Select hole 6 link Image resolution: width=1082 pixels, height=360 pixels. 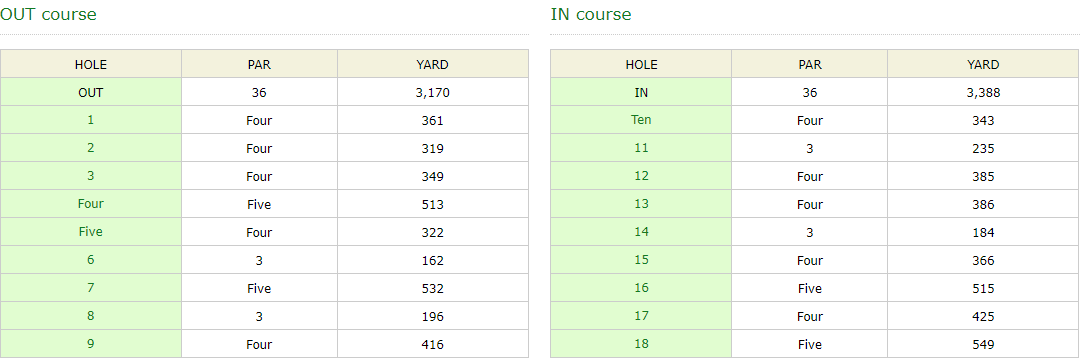tap(90, 260)
